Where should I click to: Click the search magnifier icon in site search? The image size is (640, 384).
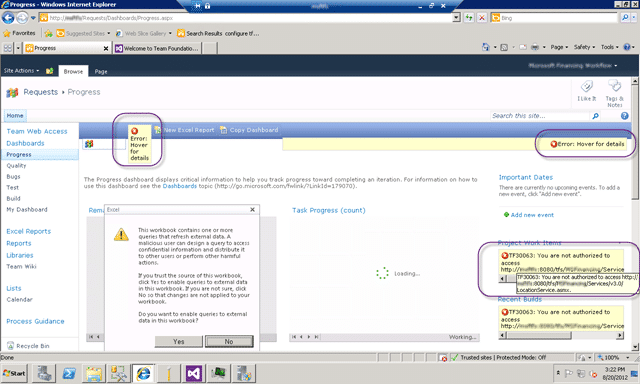596,116
